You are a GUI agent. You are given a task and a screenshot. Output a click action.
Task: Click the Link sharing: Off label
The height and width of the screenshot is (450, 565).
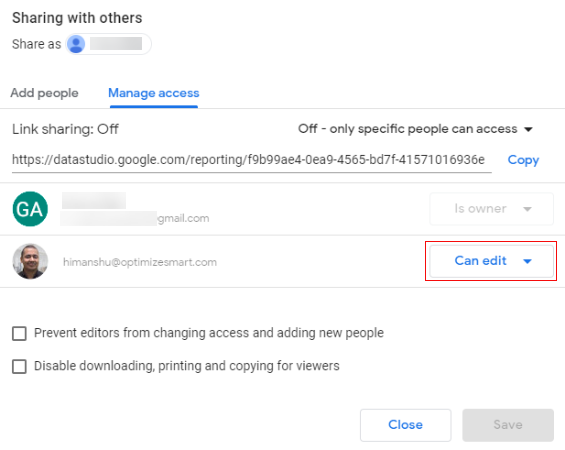pos(65,129)
